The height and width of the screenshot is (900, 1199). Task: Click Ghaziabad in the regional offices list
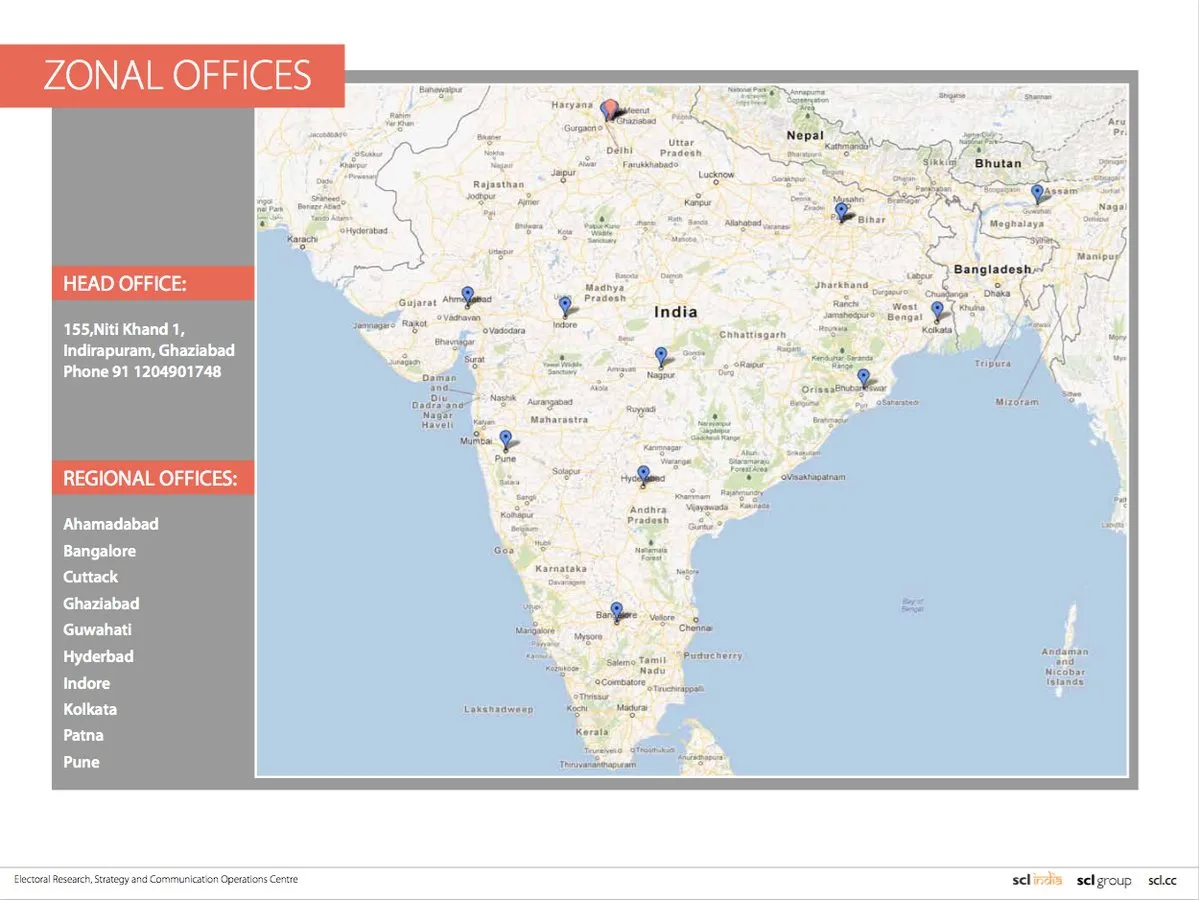coord(101,604)
